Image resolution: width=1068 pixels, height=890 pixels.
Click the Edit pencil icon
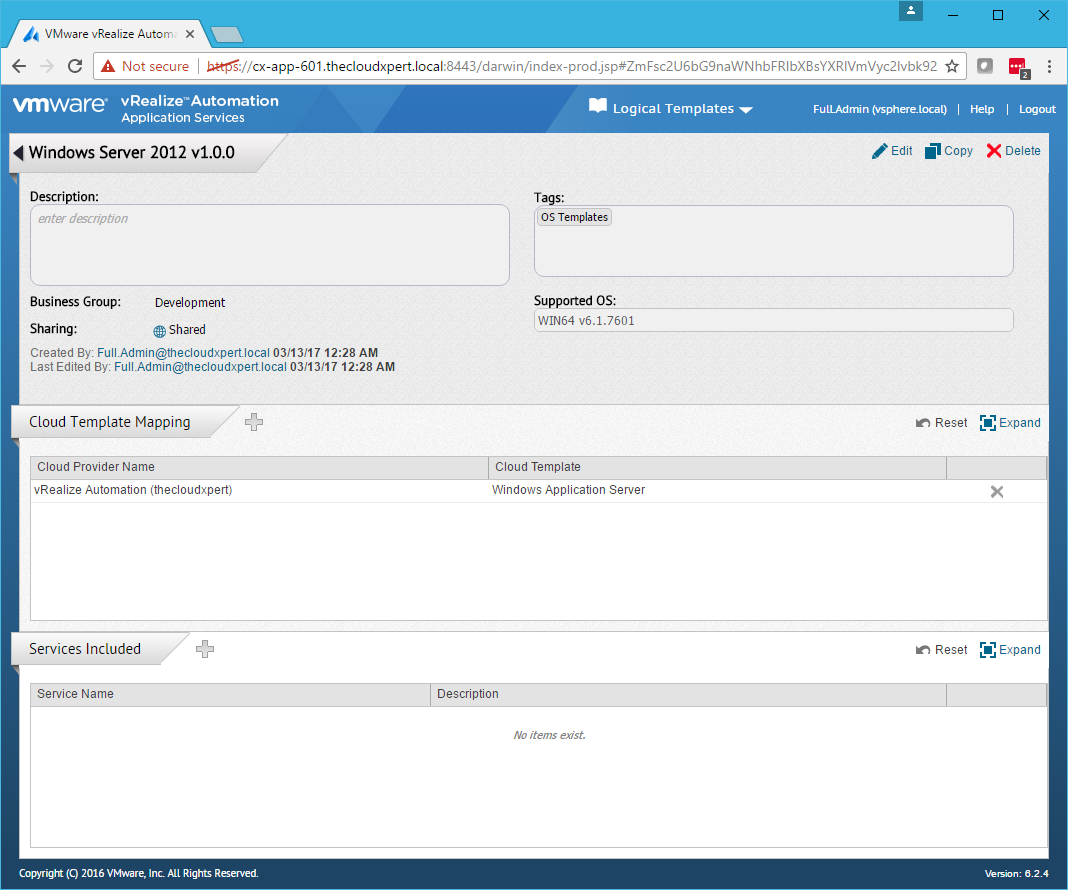click(x=880, y=151)
